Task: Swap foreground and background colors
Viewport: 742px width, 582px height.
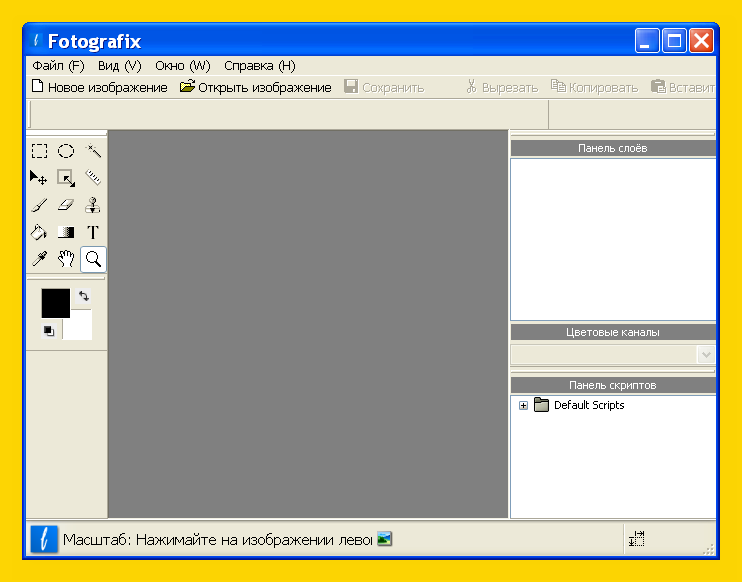Action: point(84,296)
